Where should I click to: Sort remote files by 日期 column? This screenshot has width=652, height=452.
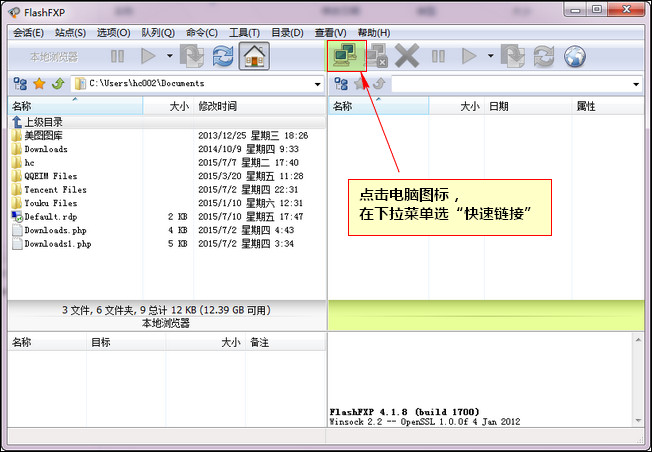tap(528, 106)
